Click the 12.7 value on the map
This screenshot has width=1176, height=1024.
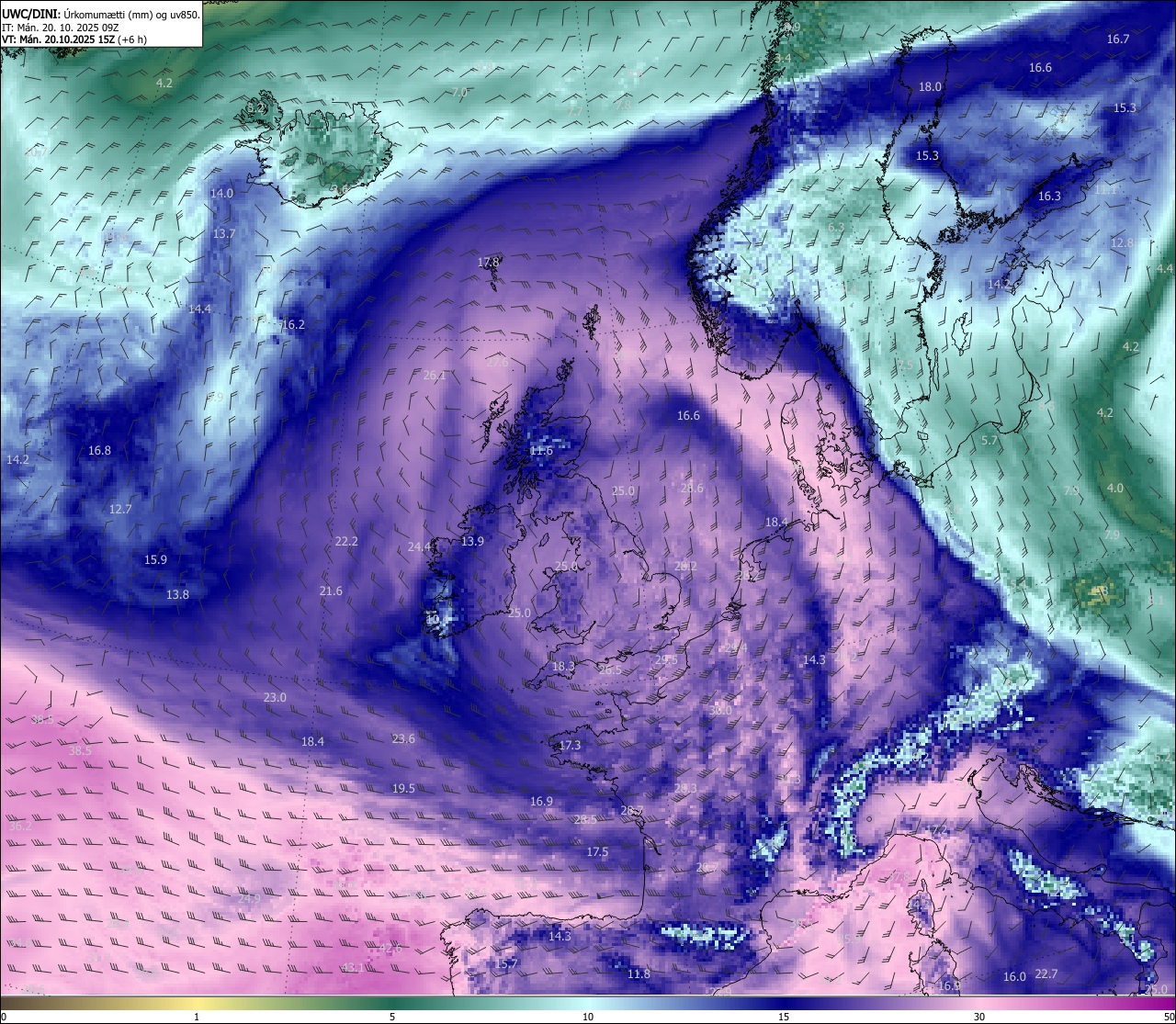(x=120, y=509)
